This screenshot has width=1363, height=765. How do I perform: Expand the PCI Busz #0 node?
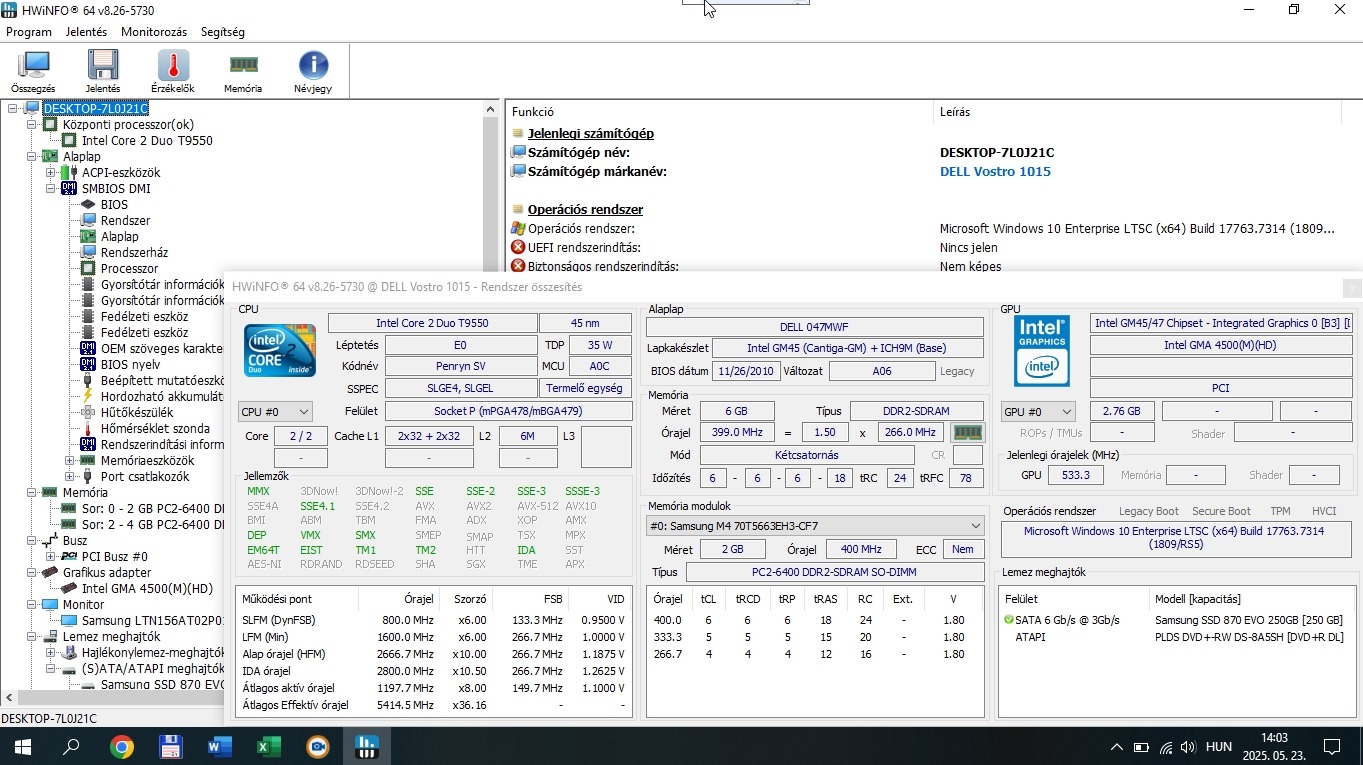51,557
